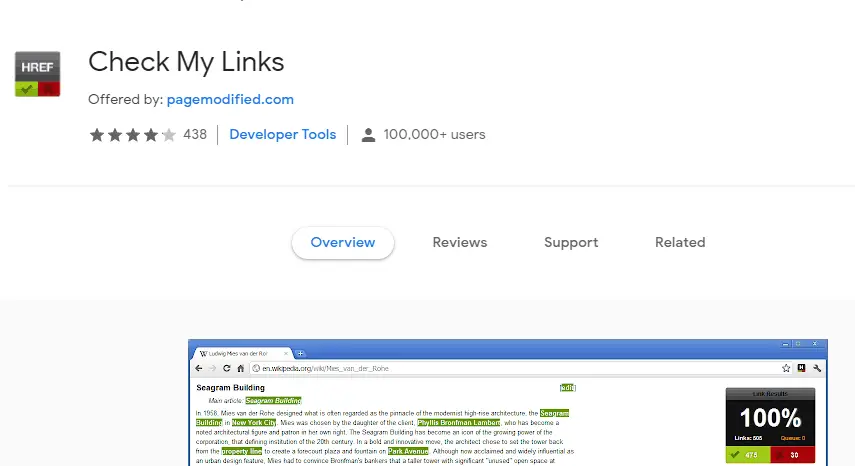Click the Seagram Building section heading
This screenshot has height=466, width=855.
230,388
